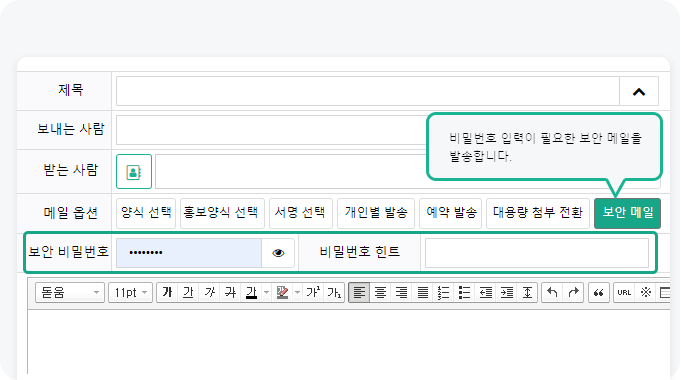Click the 메일 옵션 label

70,213
